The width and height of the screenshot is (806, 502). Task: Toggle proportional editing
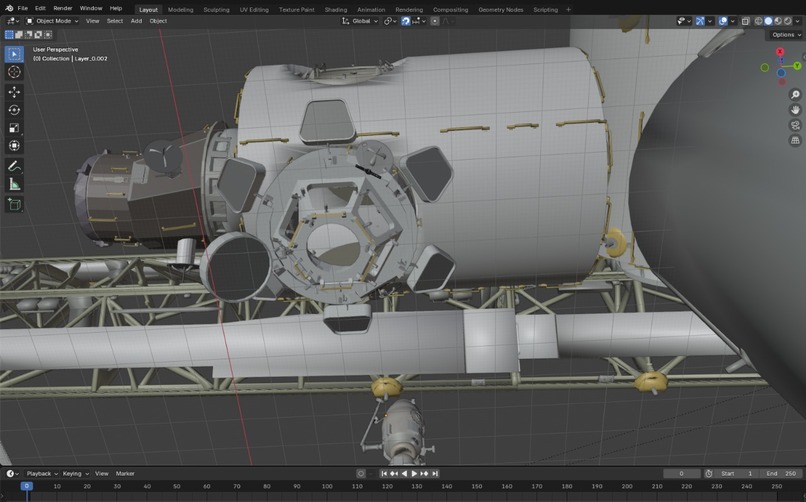pyautogui.click(x=435, y=21)
